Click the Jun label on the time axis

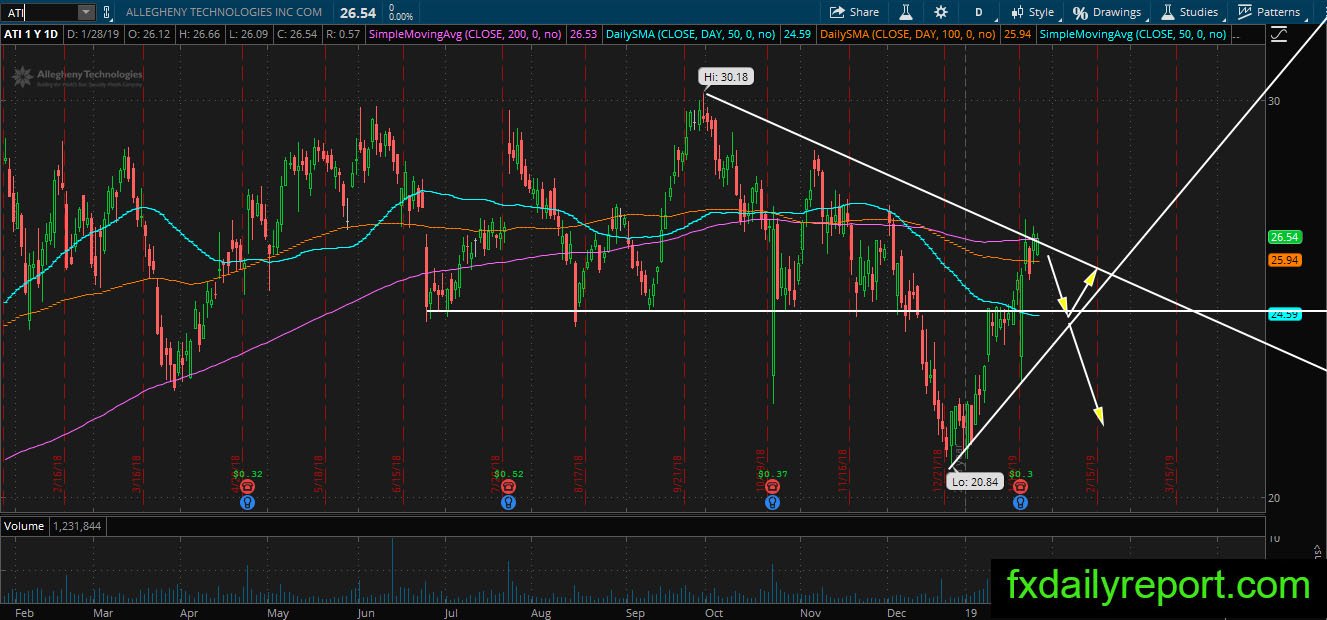[x=366, y=611]
